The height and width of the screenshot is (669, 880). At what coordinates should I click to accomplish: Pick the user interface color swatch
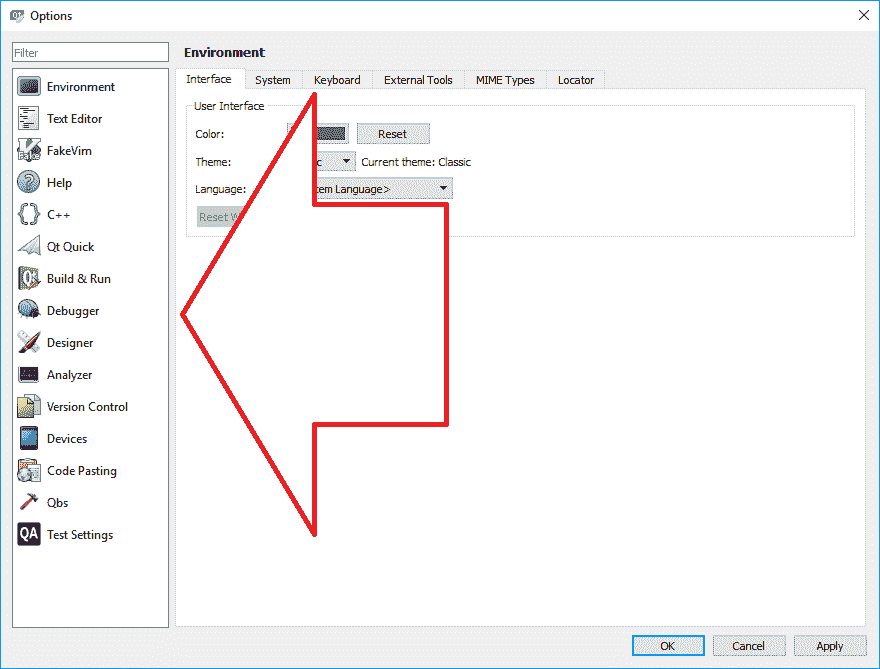pyautogui.click(x=330, y=134)
